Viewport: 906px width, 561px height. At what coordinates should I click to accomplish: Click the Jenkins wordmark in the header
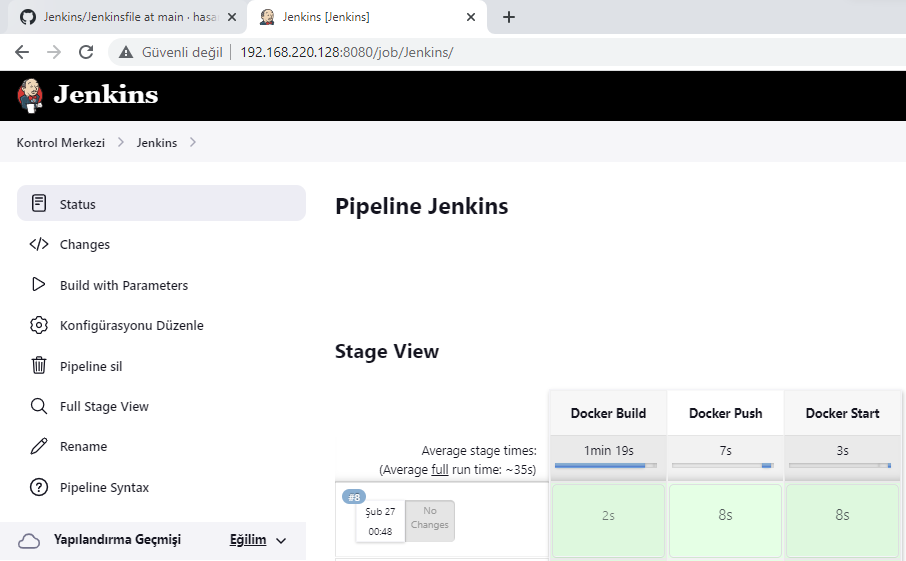[106, 95]
